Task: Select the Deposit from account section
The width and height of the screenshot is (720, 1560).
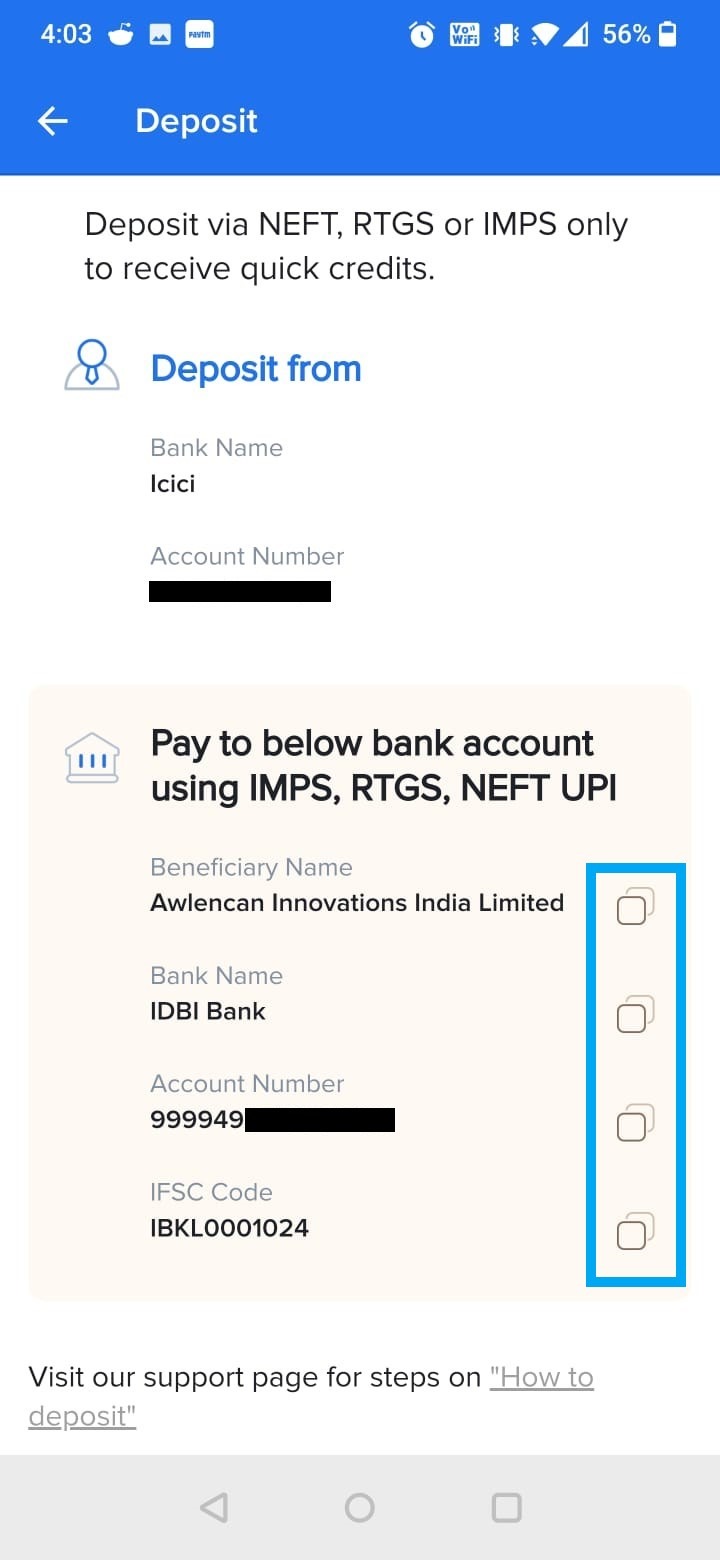Action: click(x=255, y=367)
